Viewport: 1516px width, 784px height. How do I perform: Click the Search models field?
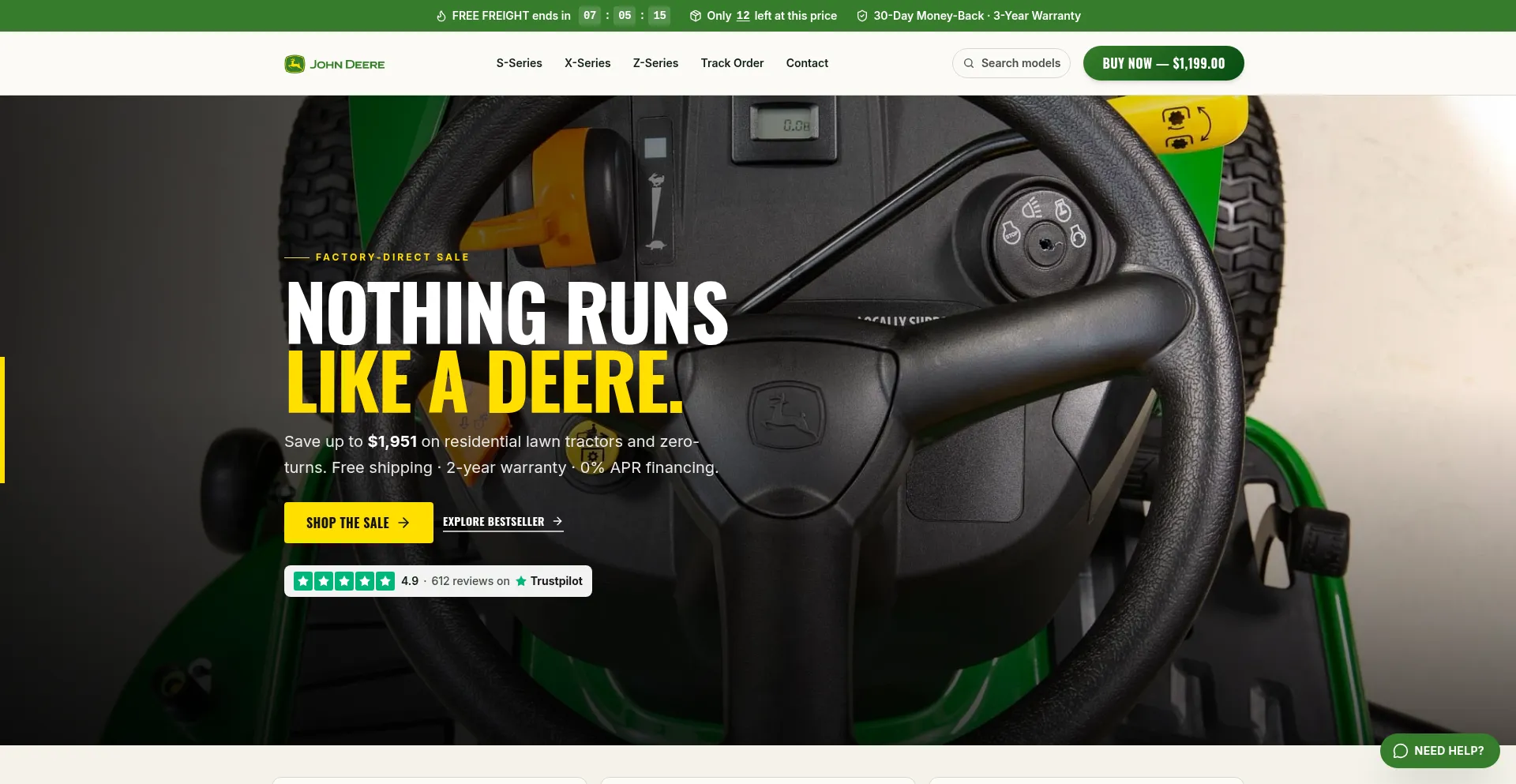1011,63
